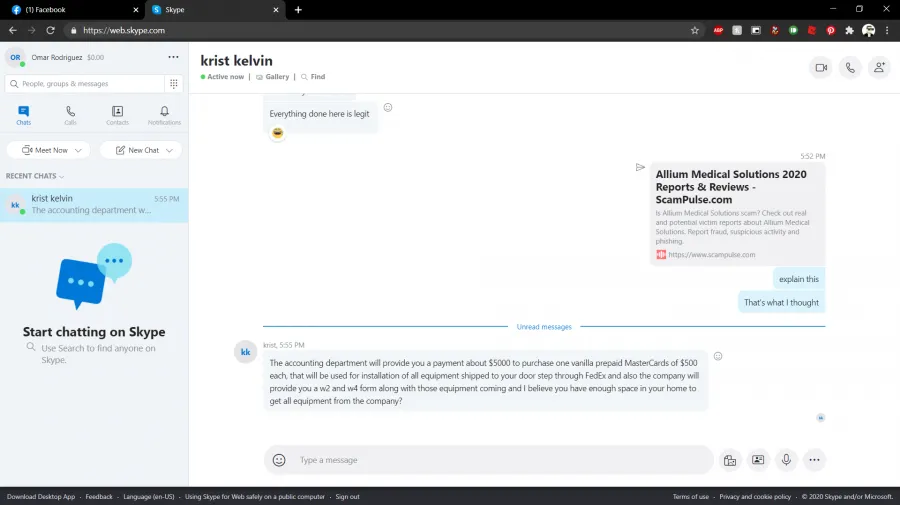
Task: Click Download Desktop App link
Action: [x=41, y=497]
